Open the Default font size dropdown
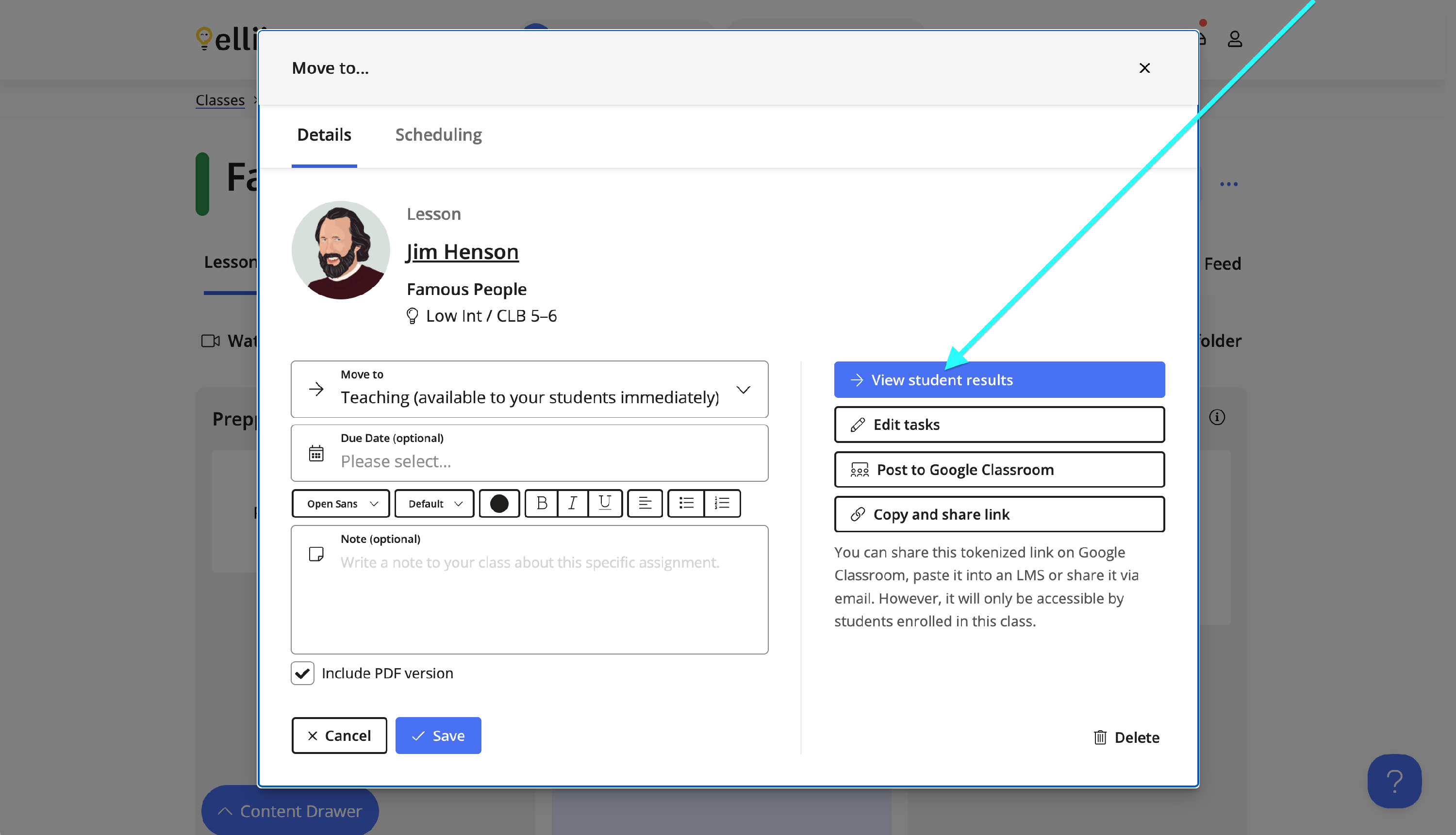 click(x=434, y=503)
